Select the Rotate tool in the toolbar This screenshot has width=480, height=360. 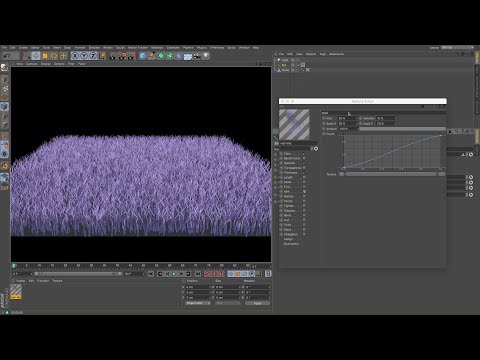[54, 56]
